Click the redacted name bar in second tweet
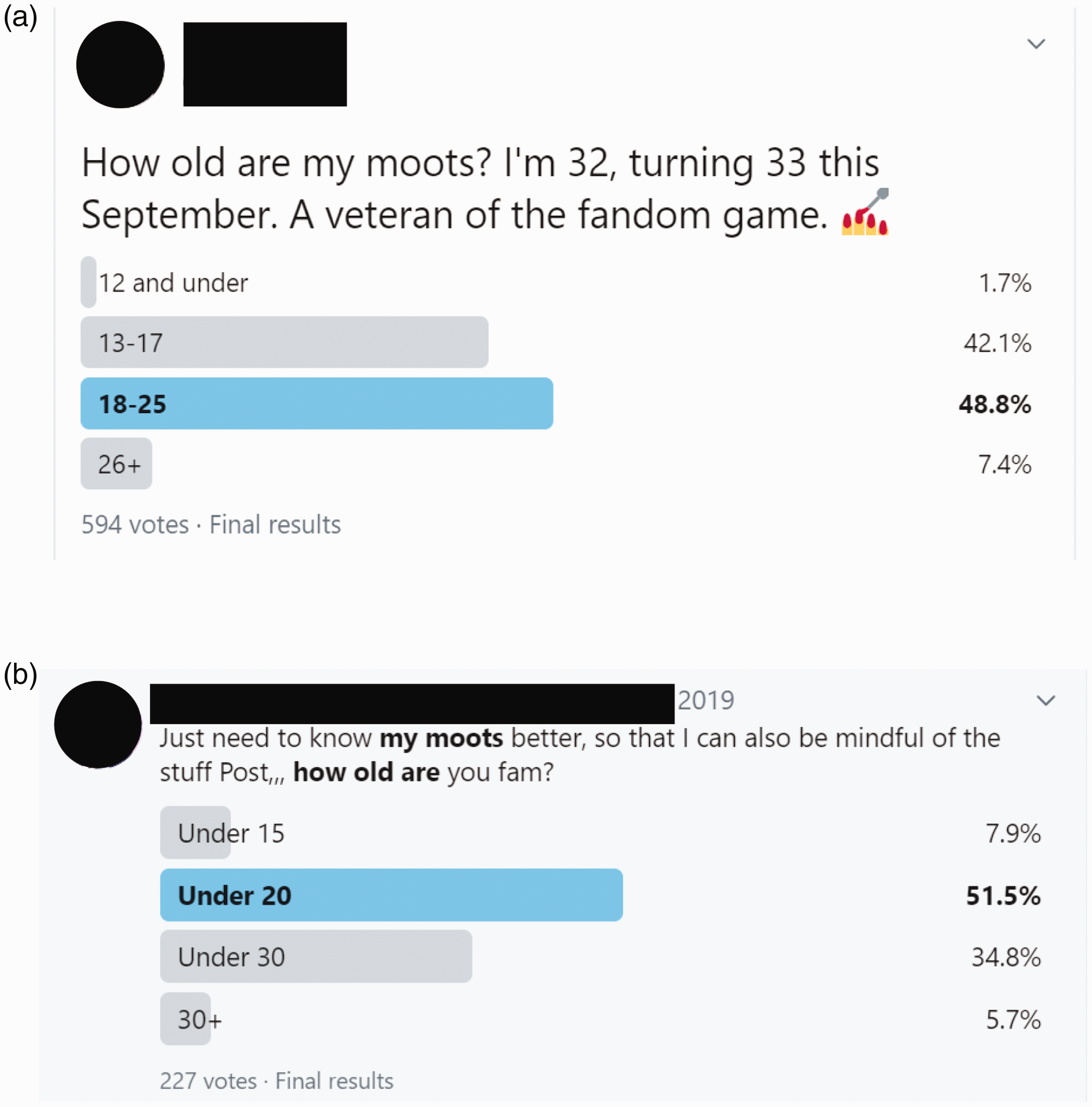The width and height of the screenshot is (1092, 1107). pyautogui.click(x=412, y=704)
